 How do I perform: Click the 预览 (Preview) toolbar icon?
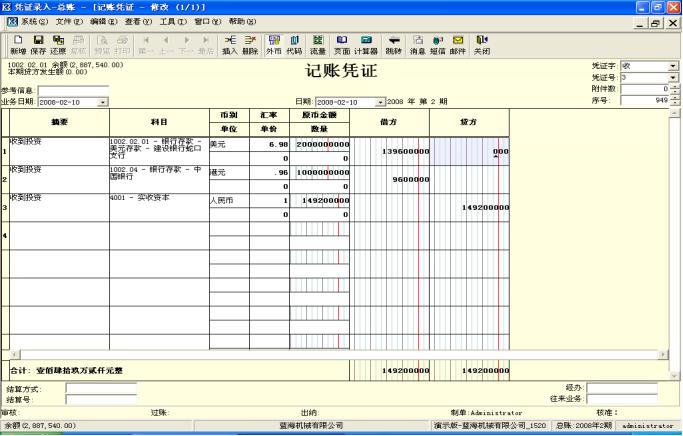[102, 45]
